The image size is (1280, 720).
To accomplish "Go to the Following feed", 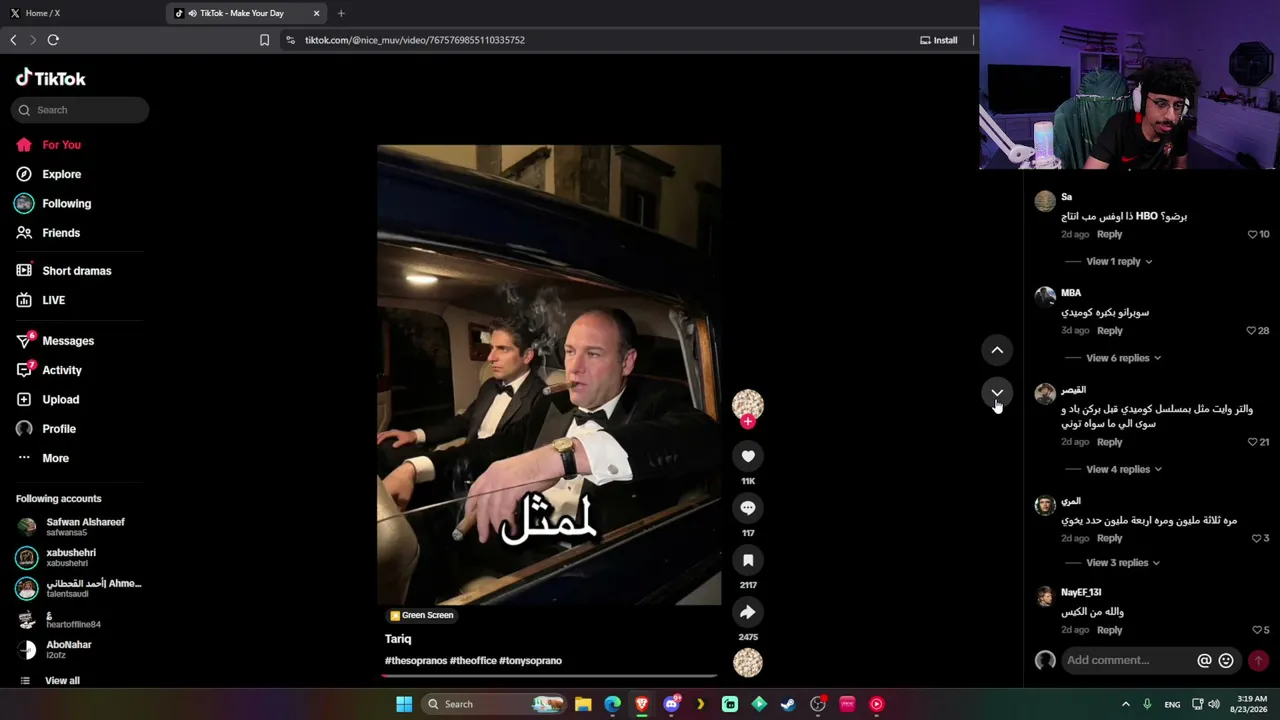I will pos(66,203).
